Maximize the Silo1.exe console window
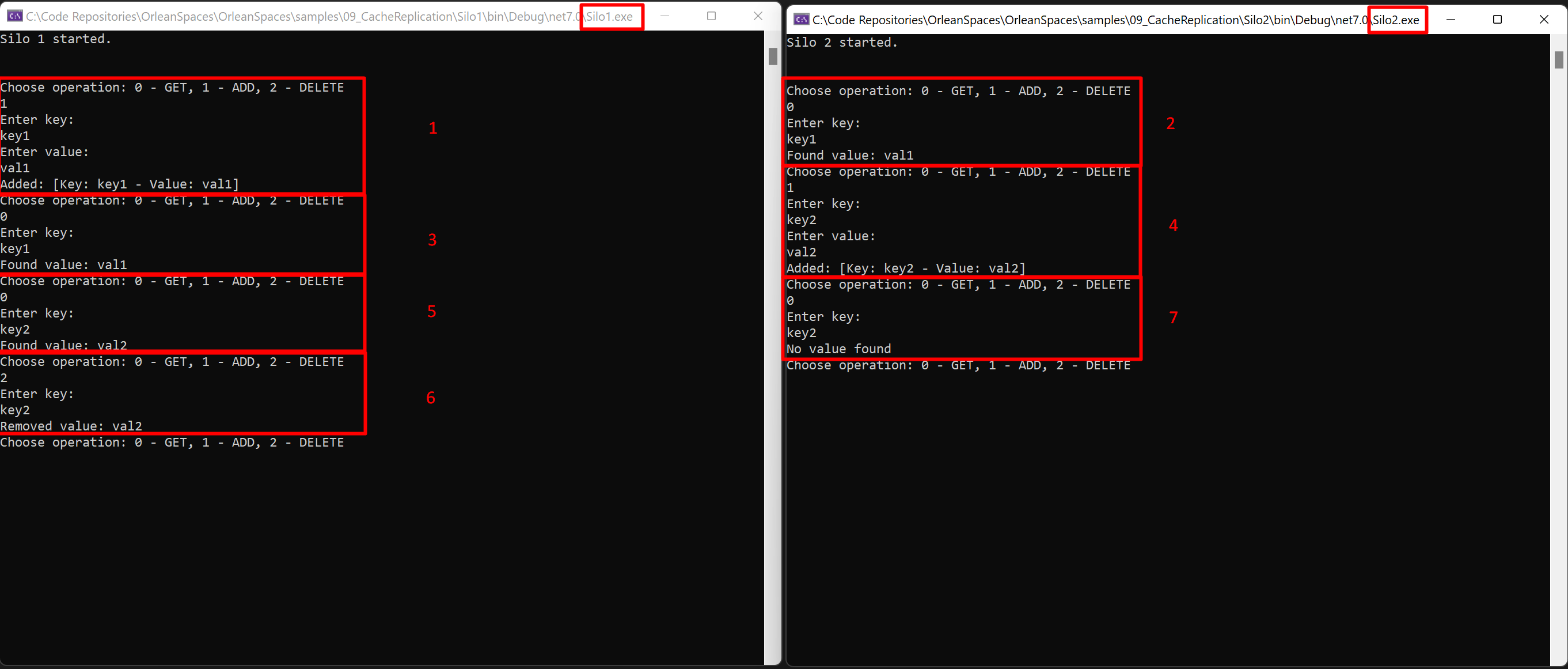This screenshot has width=1568, height=669. tap(711, 16)
